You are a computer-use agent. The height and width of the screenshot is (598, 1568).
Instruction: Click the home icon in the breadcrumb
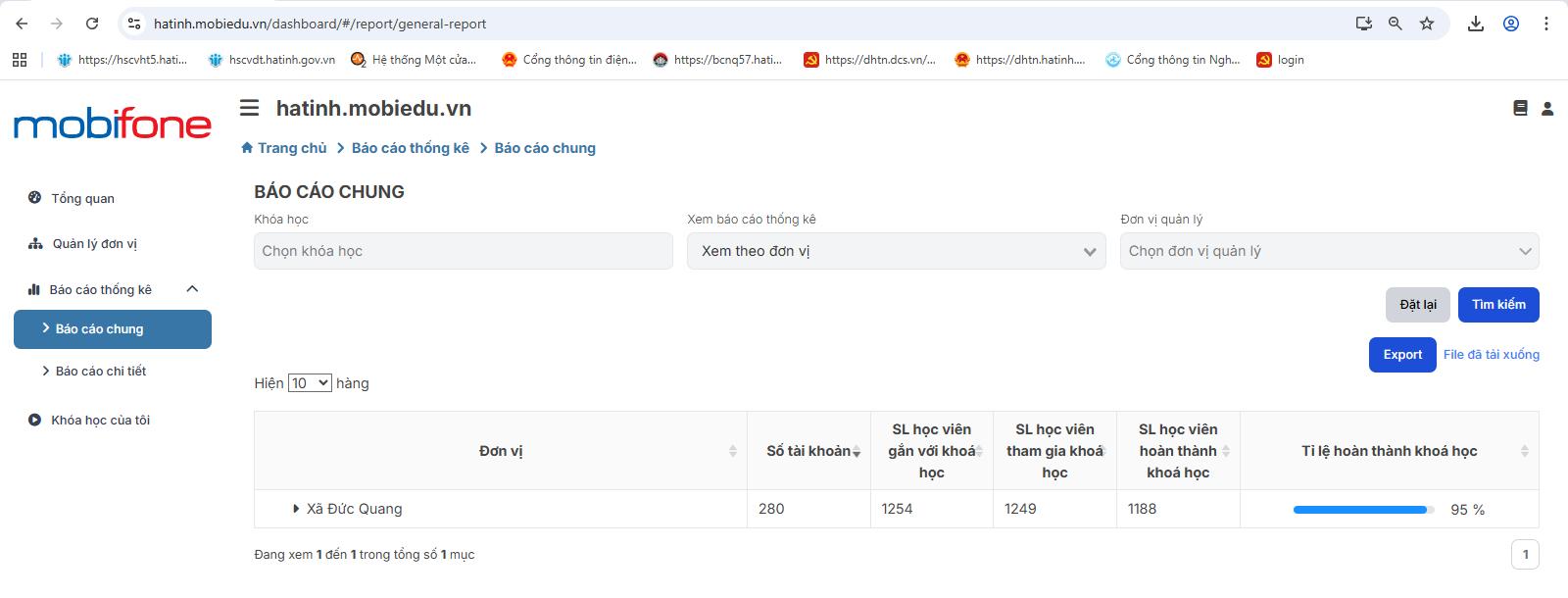[x=247, y=148]
